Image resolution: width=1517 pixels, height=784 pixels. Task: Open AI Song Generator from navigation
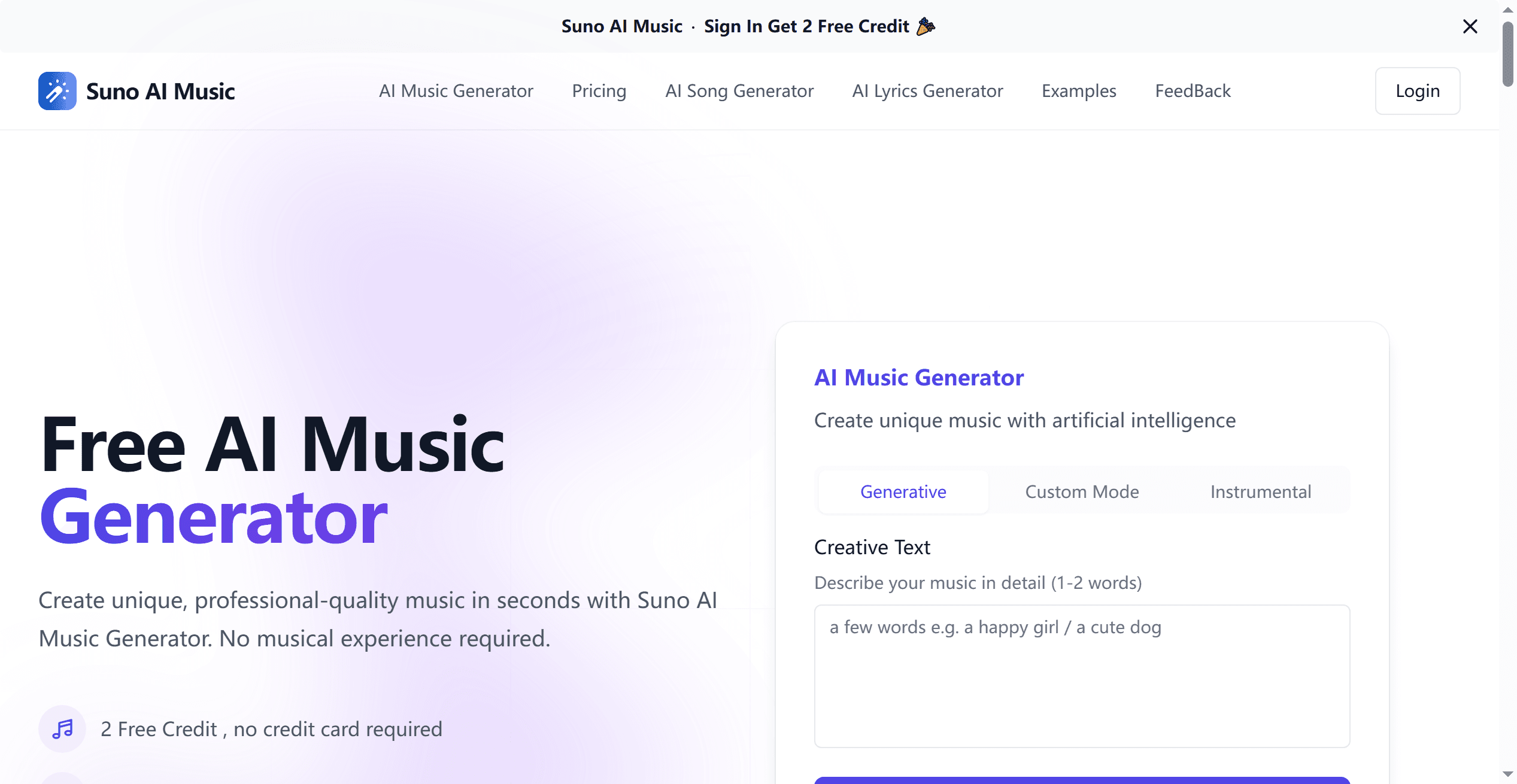pos(739,91)
